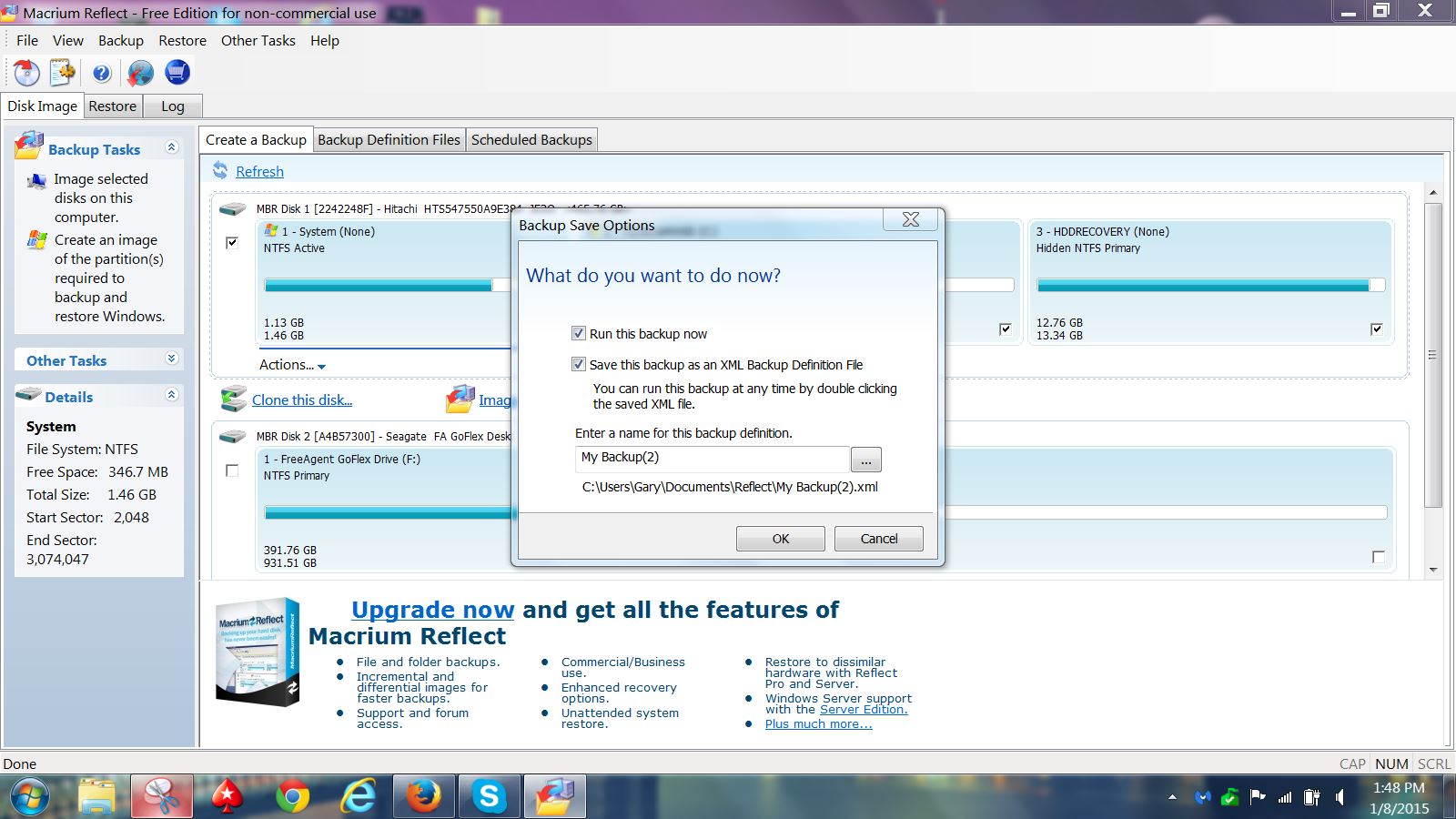The width and height of the screenshot is (1456, 819).
Task: Click the backup definition name input field
Action: coord(713,458)
